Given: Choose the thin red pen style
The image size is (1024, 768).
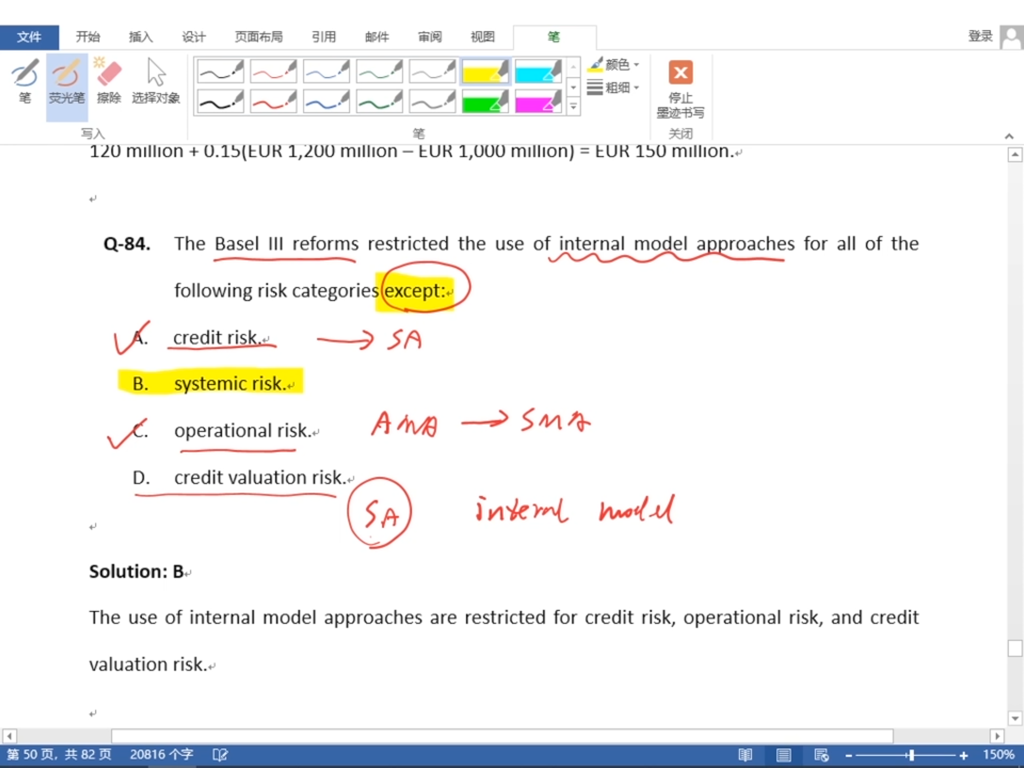Looking at the screenshot, I should (x=273, y=71).
